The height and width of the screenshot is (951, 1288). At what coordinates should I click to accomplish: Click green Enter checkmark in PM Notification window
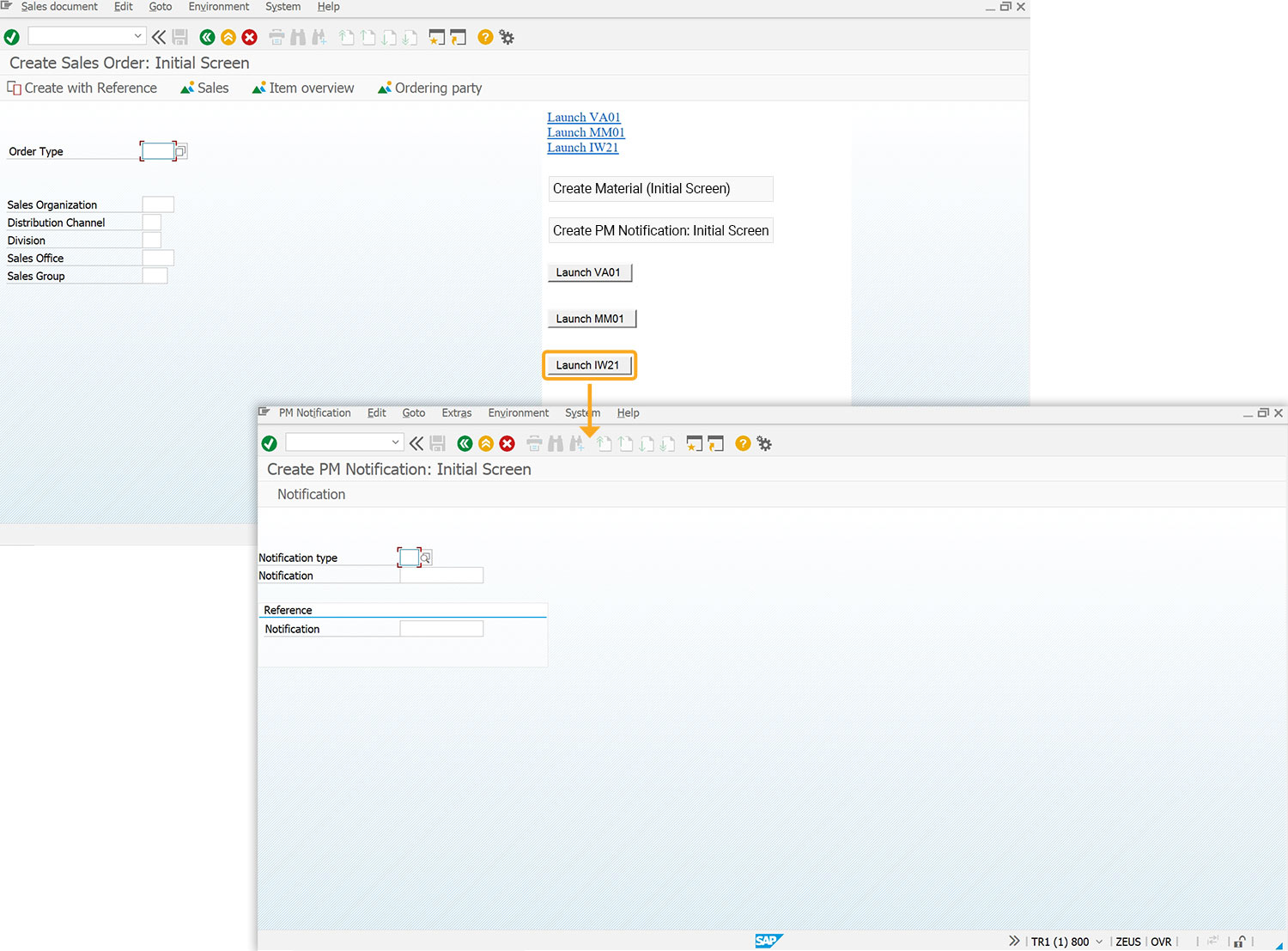(270, 443)
